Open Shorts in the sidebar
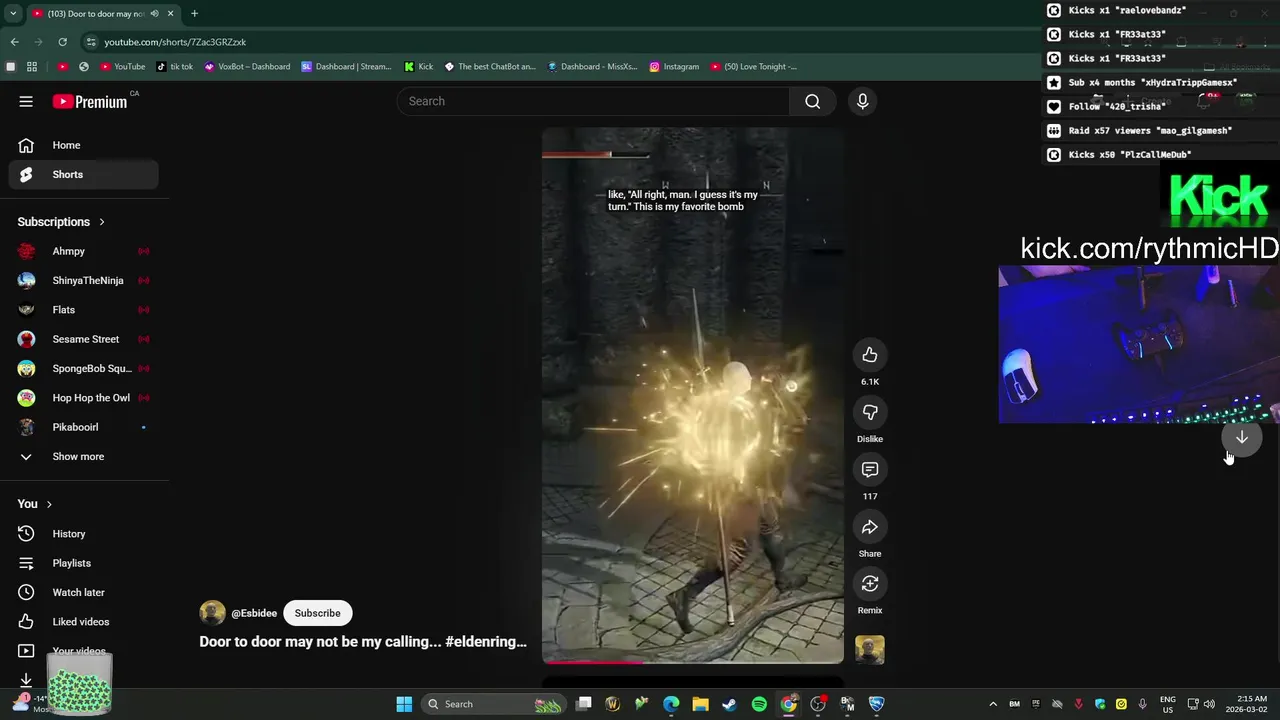1280x720 pixels. (84, 174)
